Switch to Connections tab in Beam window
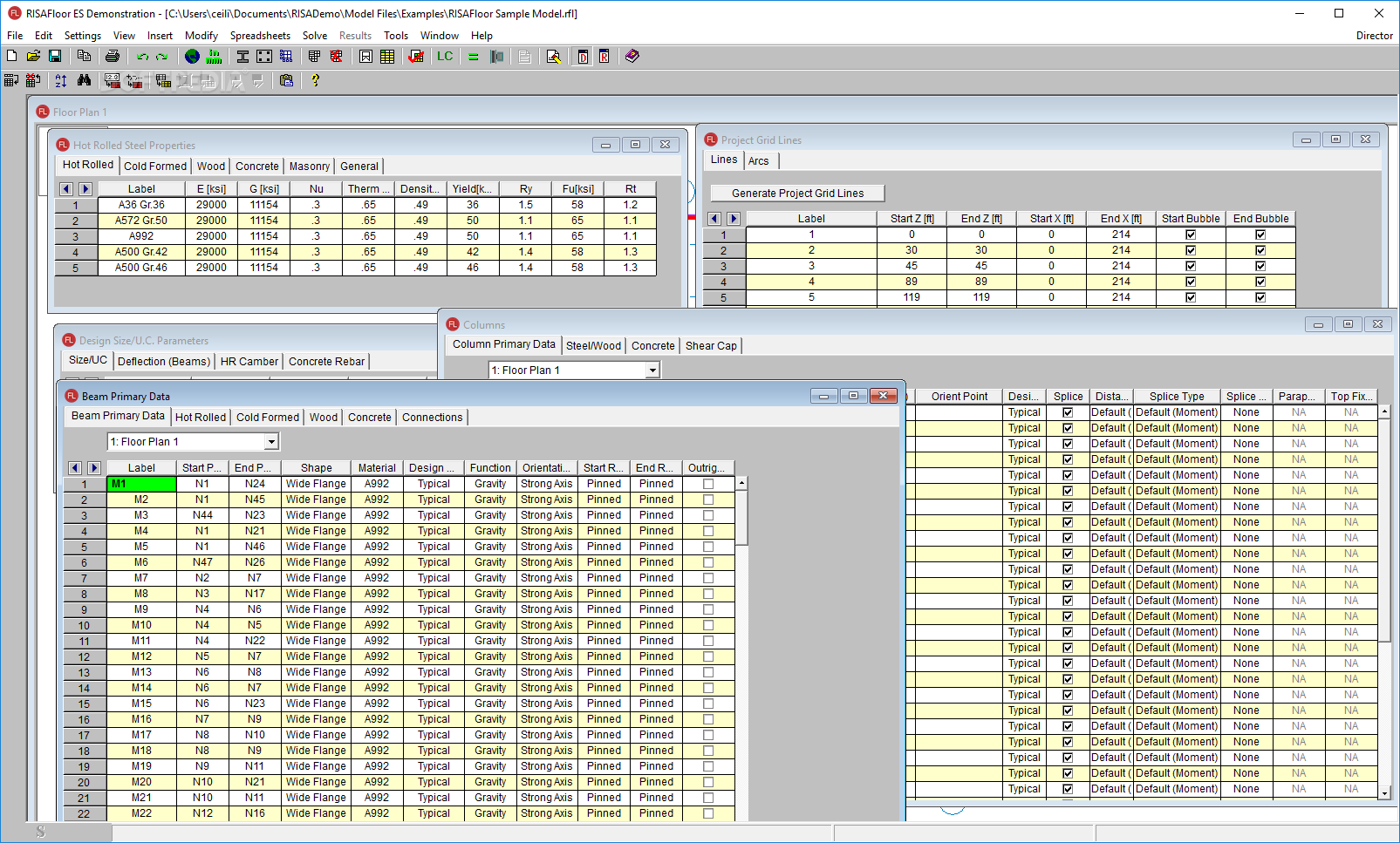This screenshot has width=1400, height=843. click(x=433, y=418)
